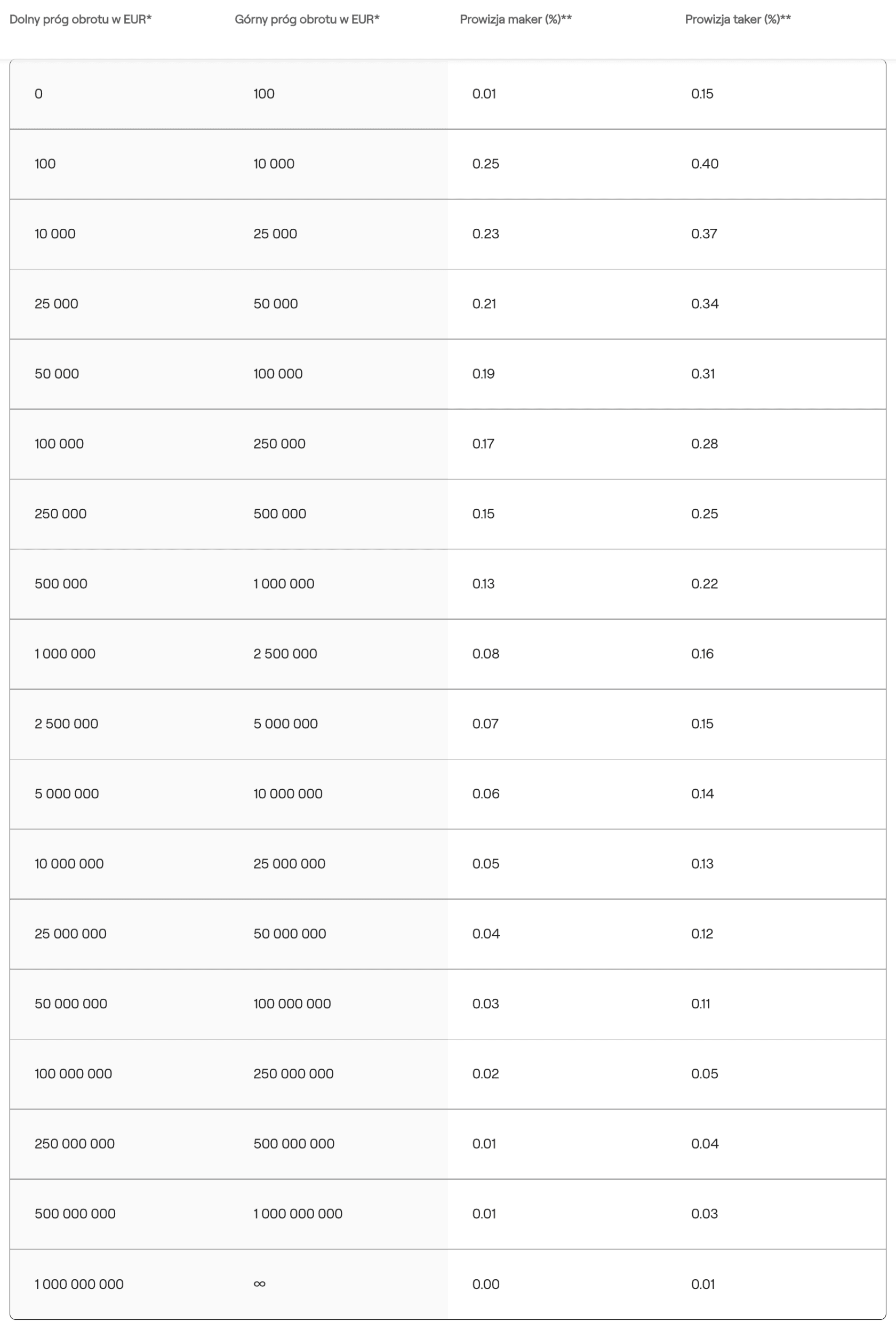
Task: Select the 1 000 000 000 lower threshold cell
Action: [79, 1284]
